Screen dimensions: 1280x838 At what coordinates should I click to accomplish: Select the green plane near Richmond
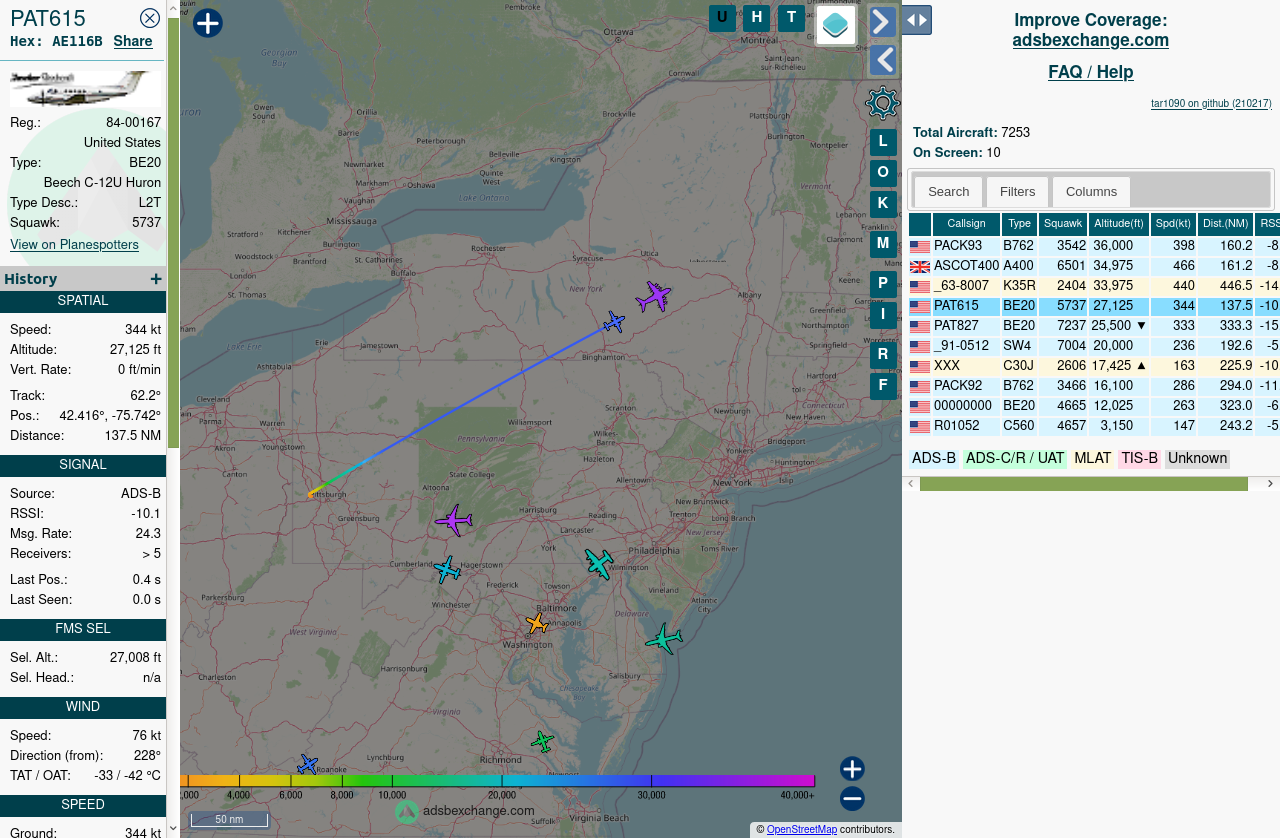point(542,741)
